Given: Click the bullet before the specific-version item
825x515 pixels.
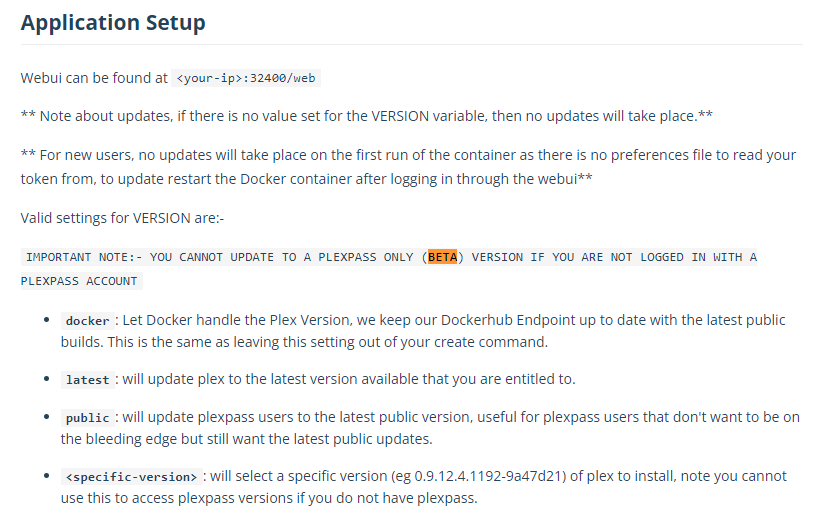Looking at the screenshot, I should coord(47,476).
